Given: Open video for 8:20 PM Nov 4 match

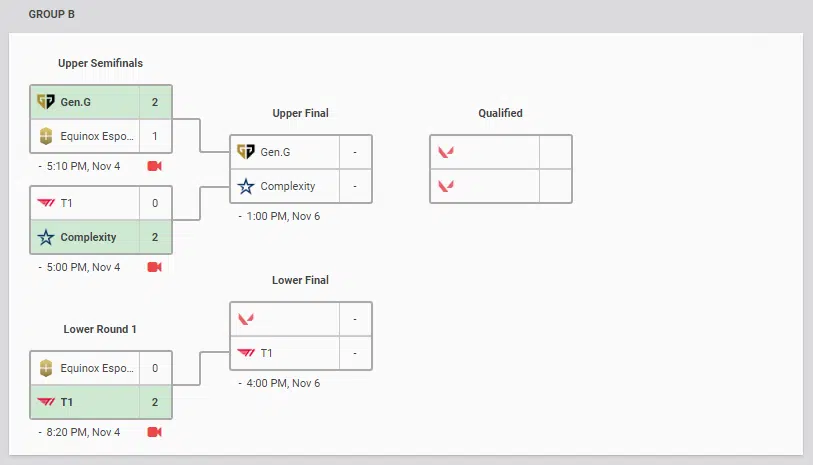Looking at the screenshot, I should 154,432.
